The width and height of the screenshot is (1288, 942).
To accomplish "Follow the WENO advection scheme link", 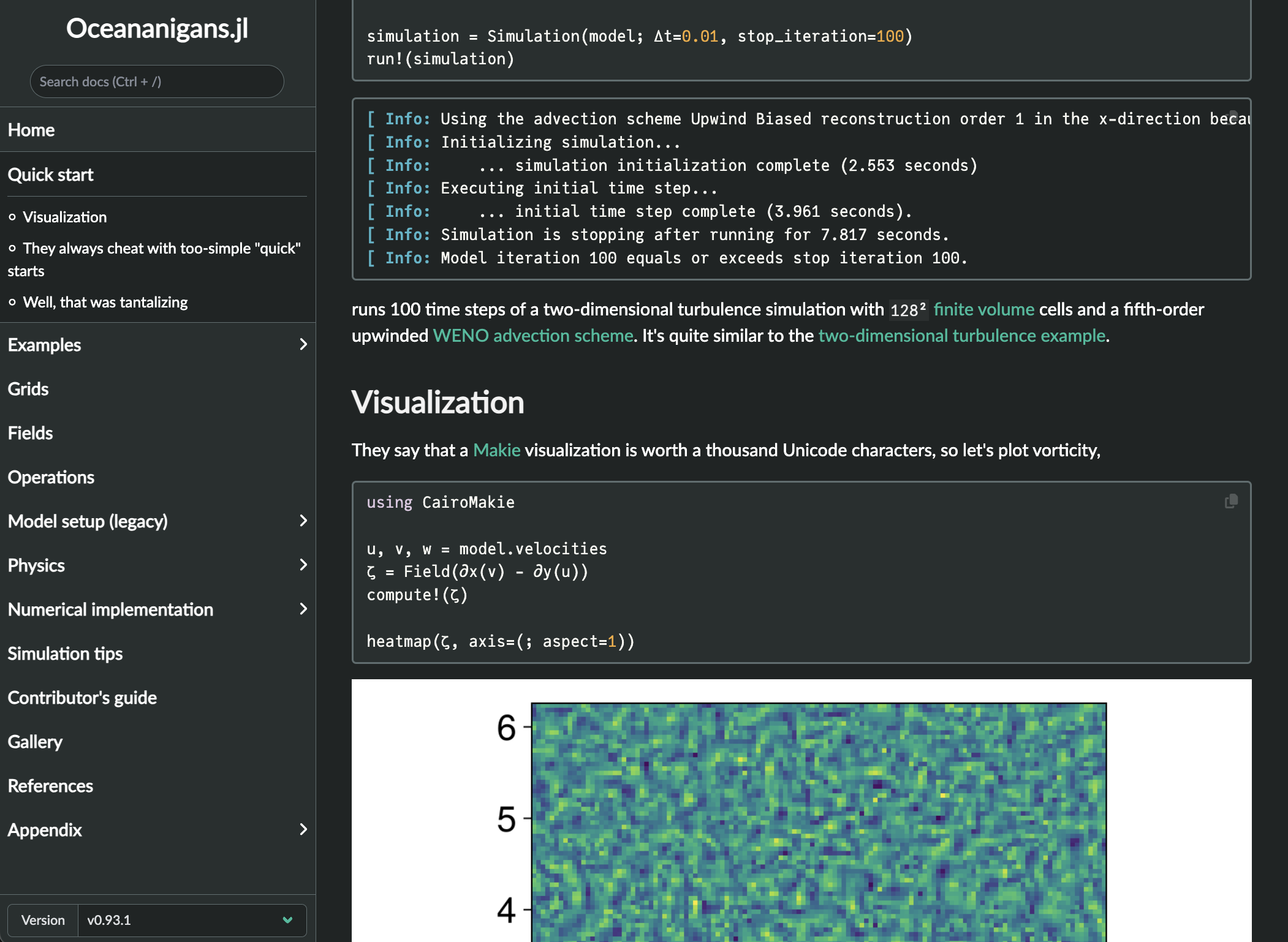I will pos(533,336).
